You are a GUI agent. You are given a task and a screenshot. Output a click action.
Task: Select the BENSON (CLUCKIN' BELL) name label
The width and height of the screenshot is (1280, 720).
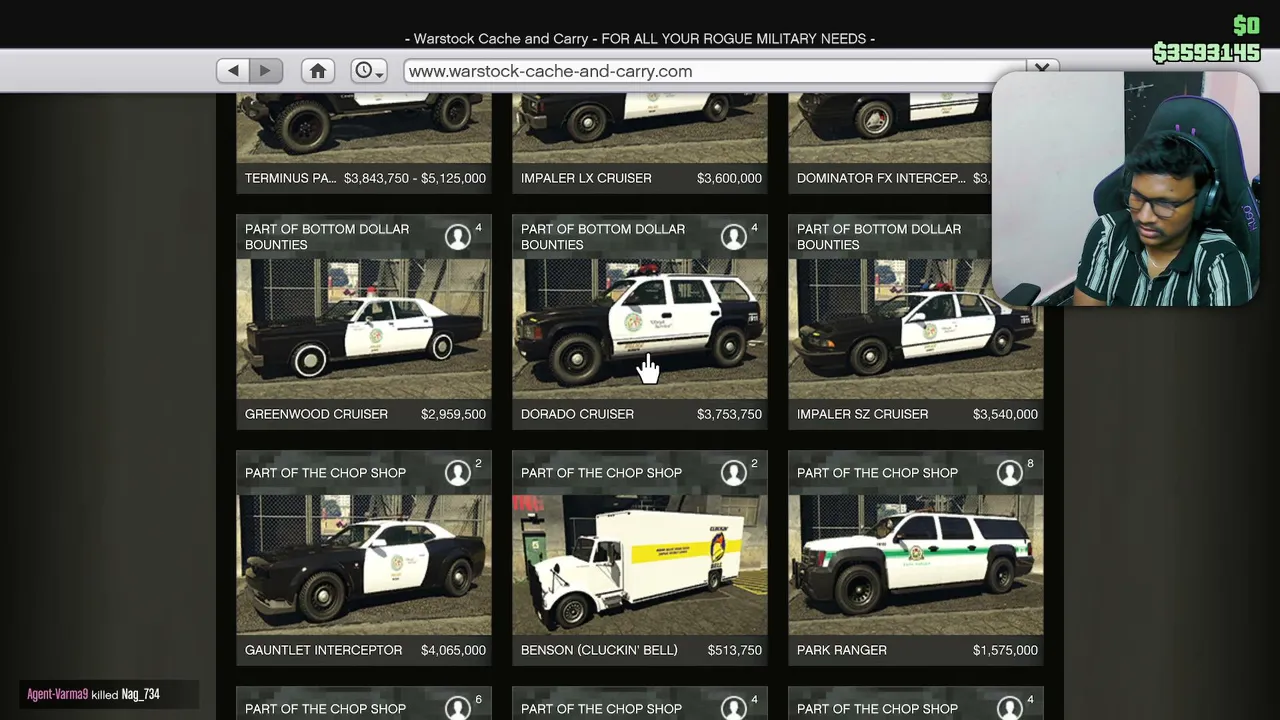(x=599, y=650)
